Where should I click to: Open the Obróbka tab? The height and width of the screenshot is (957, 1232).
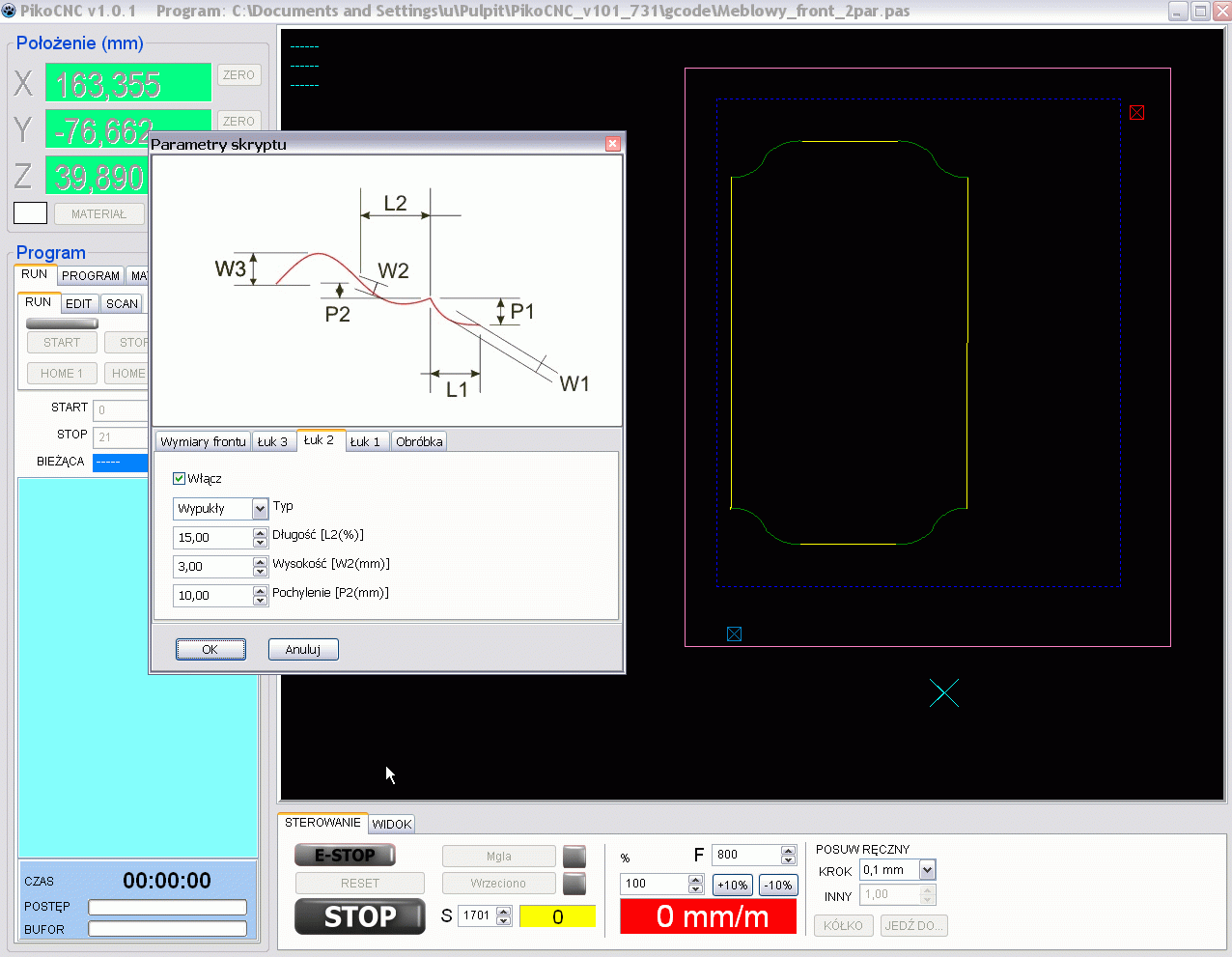tap(419, 441)
